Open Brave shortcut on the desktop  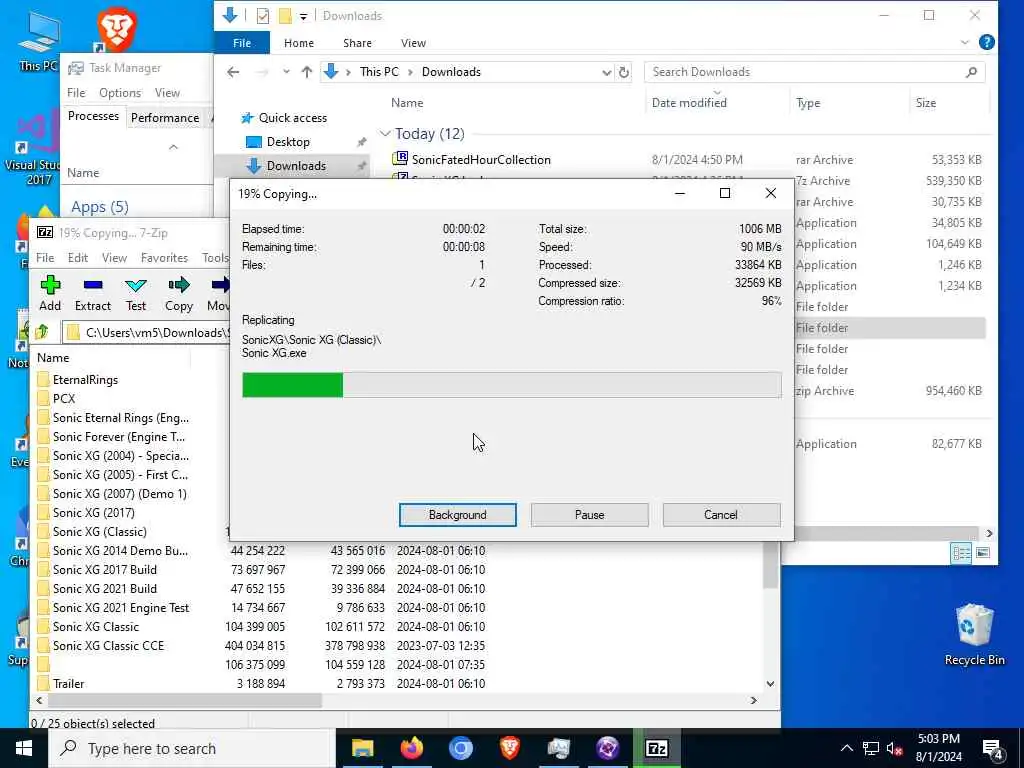pyautogui.click(x=116, y=29)
